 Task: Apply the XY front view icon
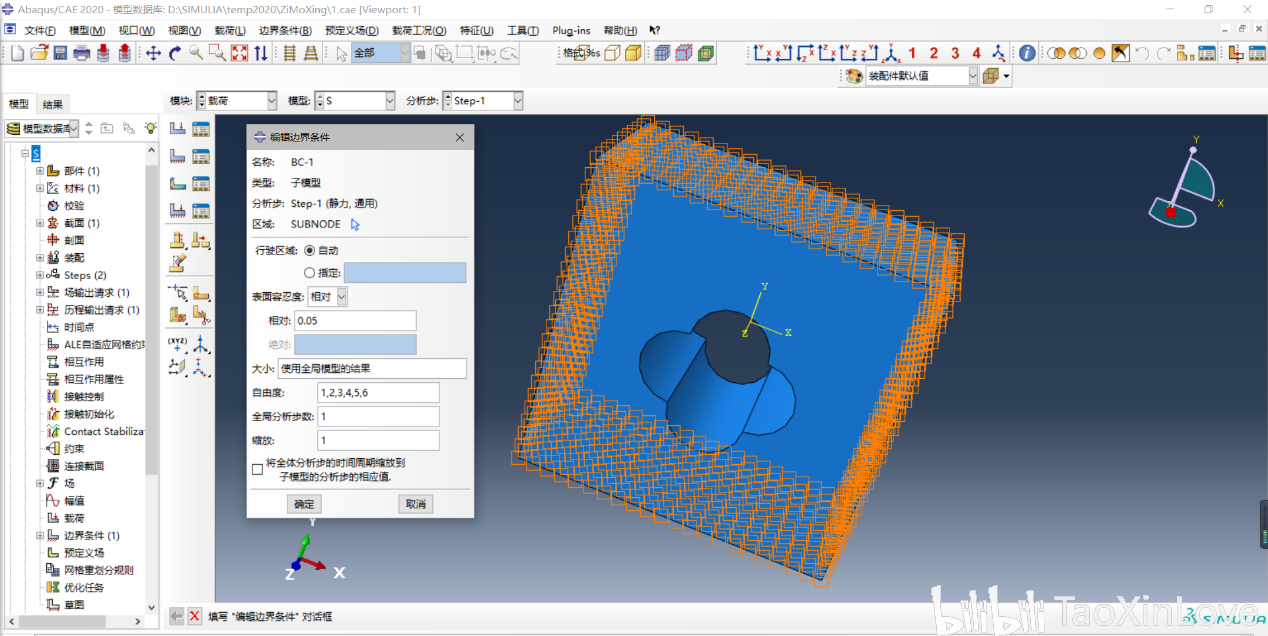(762, 53)
